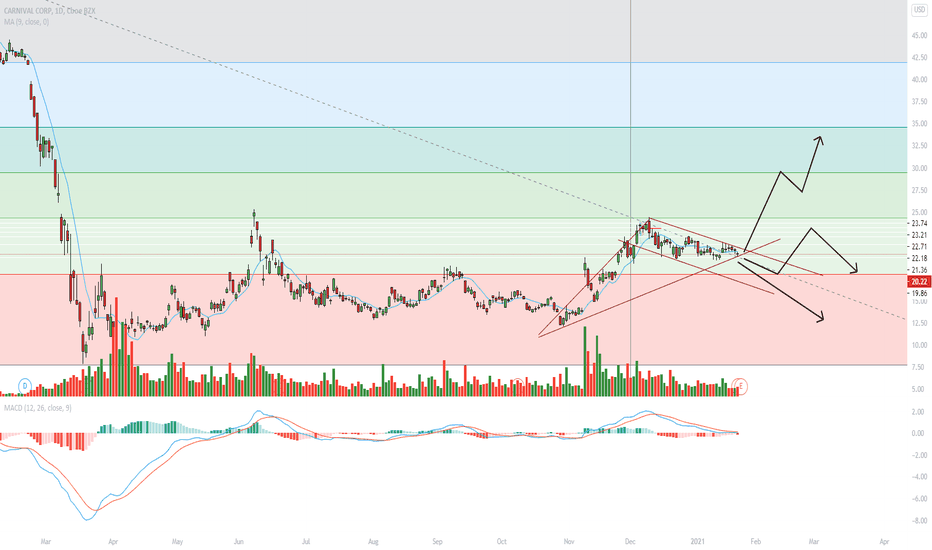This screenshot has height=550, width=932.
Task: Click the red 20.22 current price label
Action: tap(918, 282)
